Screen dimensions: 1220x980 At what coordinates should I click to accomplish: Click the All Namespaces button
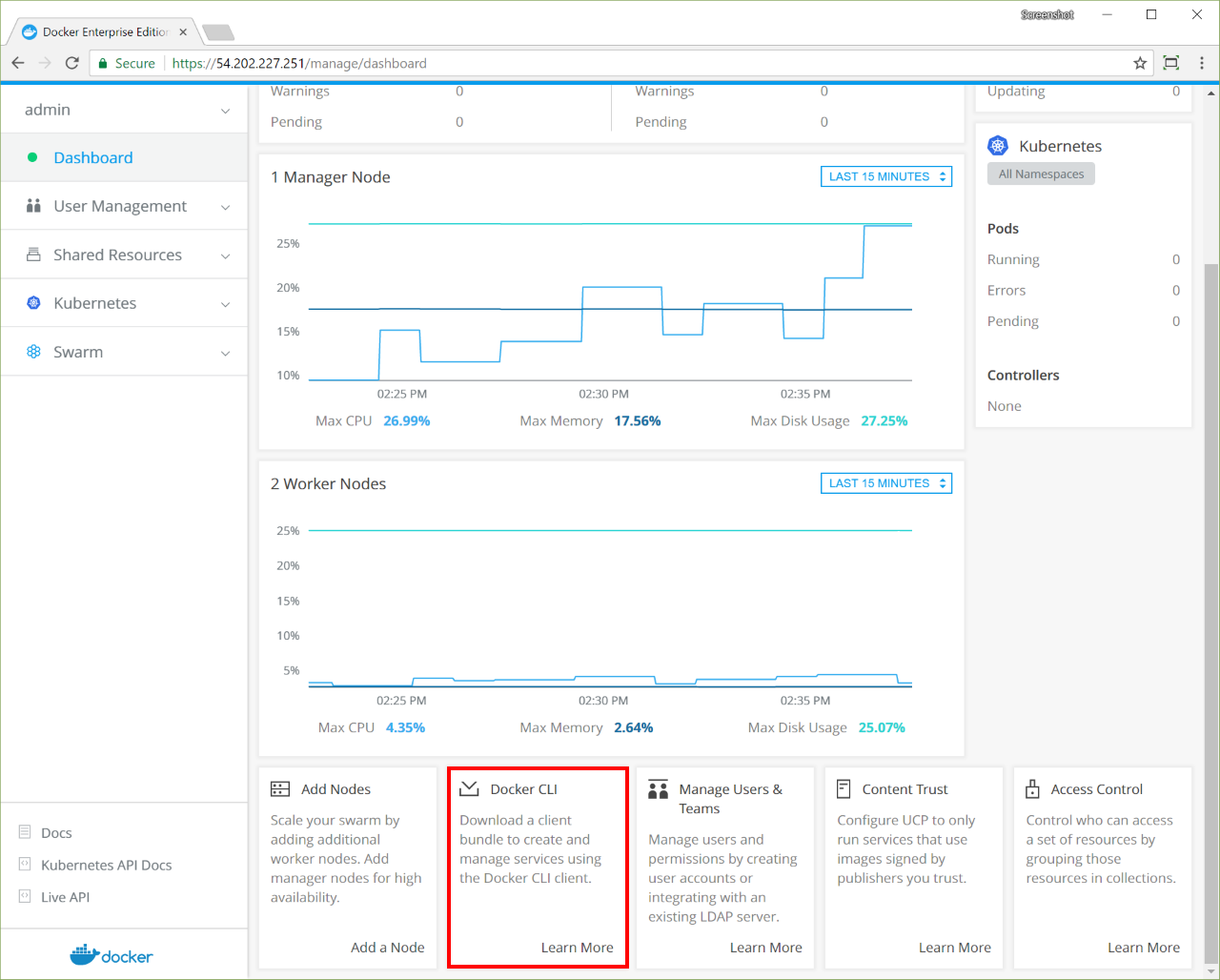[x=1041, y=174]
